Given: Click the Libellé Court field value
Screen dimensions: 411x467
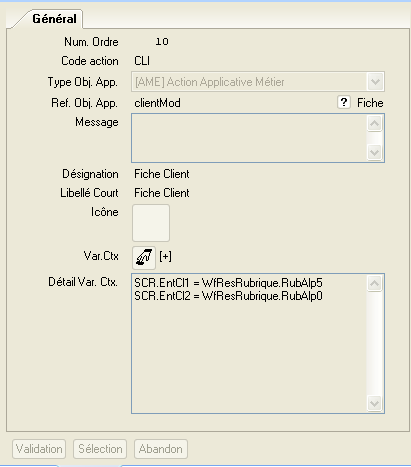Looking at the screenshot, I should pos(162,193).
